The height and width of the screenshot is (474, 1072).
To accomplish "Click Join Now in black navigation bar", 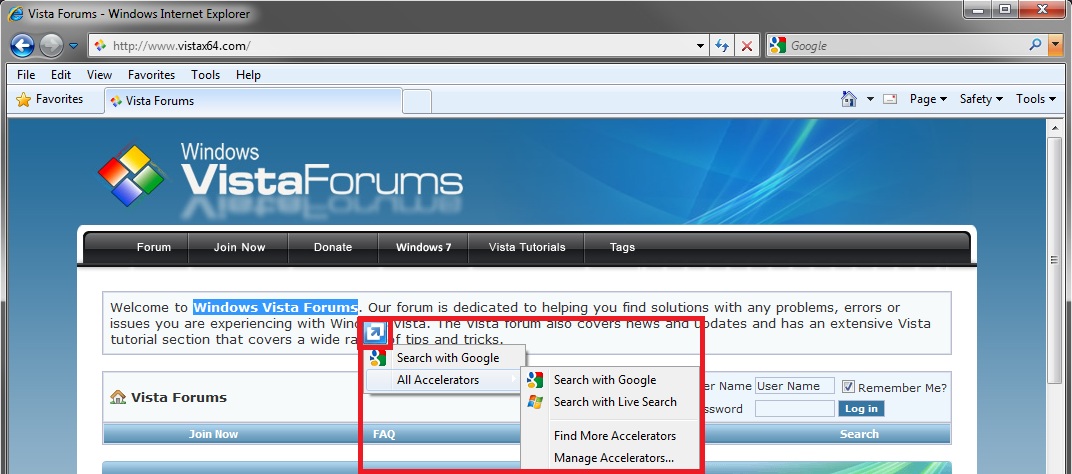I will coord(239,248).
